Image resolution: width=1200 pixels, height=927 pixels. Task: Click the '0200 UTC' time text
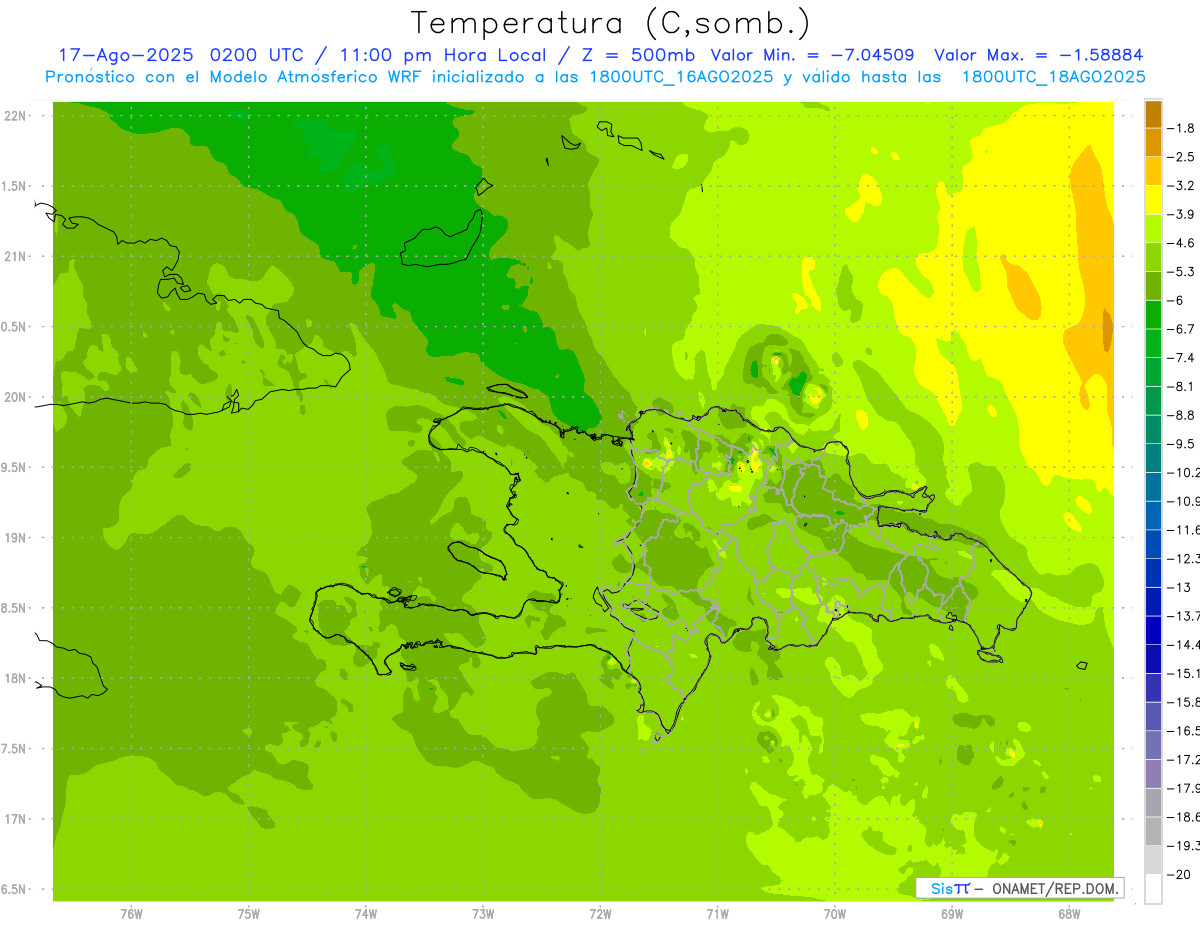coord(259,55)
